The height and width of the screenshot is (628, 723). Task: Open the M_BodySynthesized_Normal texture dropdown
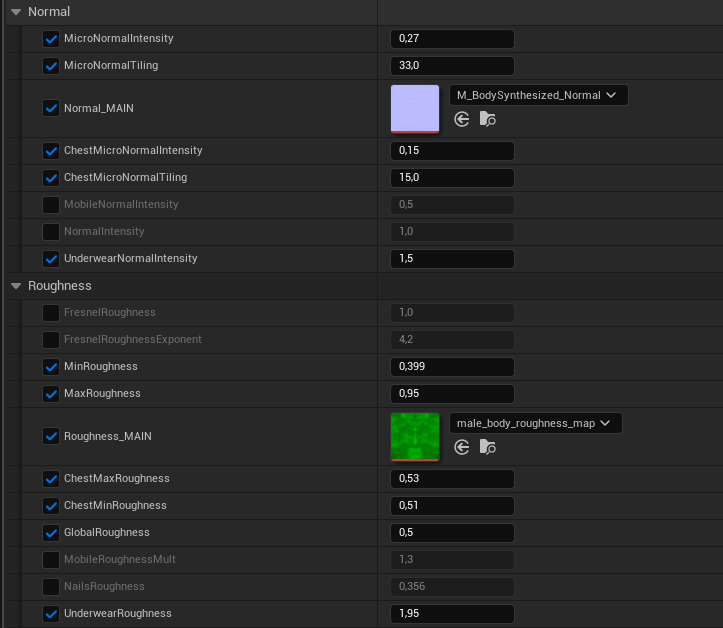[x=538, y=95]
